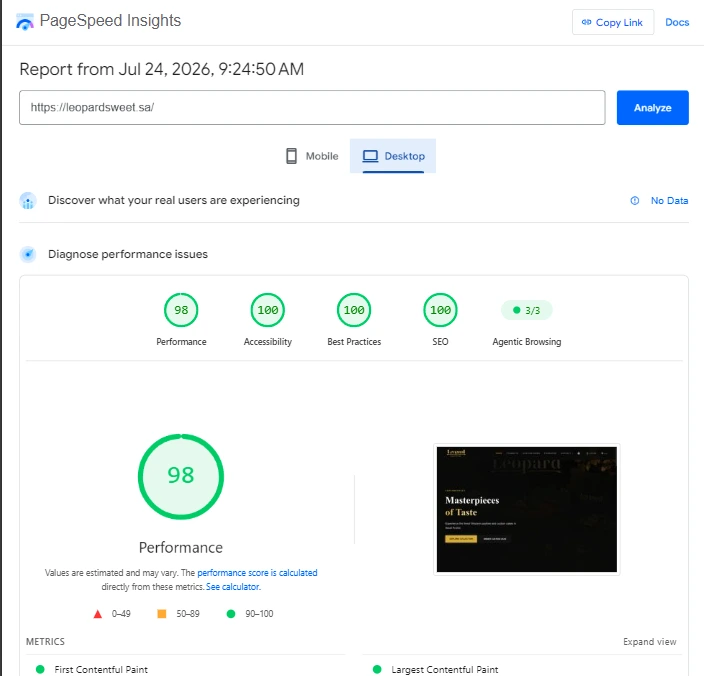Image resolution: width=704 pixels, height=676 pixels.
Task: Click the Diagnose performance issues heading
Action: pos(128,254)
